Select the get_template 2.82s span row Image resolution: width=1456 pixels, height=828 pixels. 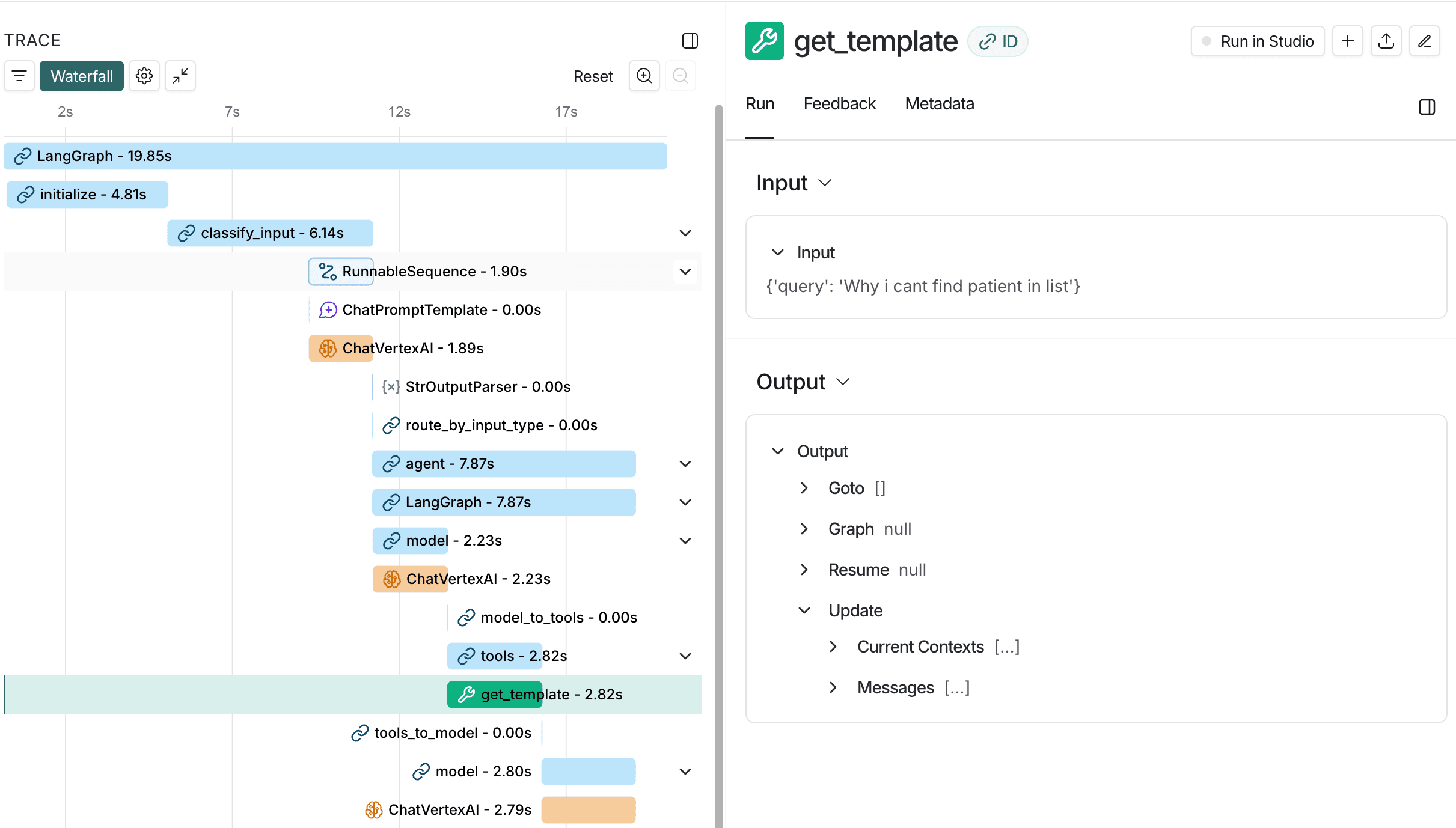tap(353, 695)
